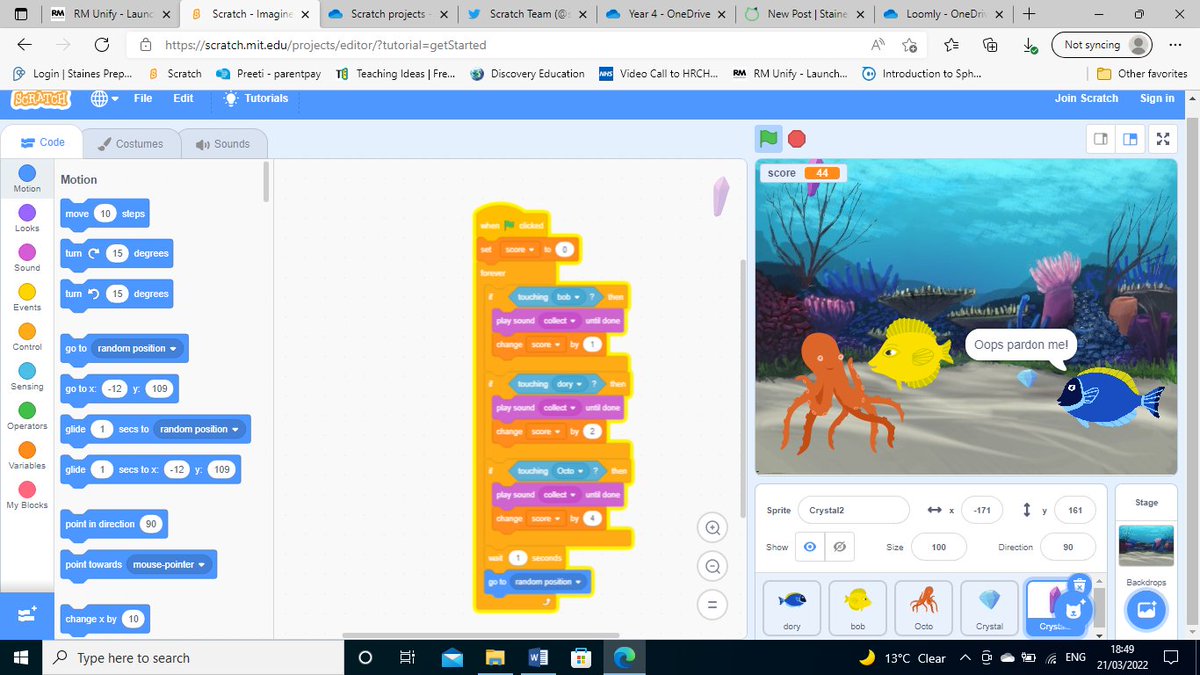This screenshot has width=1200, height=675.
Task: Open the Choose a Sprite button
Action: [1075, 607]
